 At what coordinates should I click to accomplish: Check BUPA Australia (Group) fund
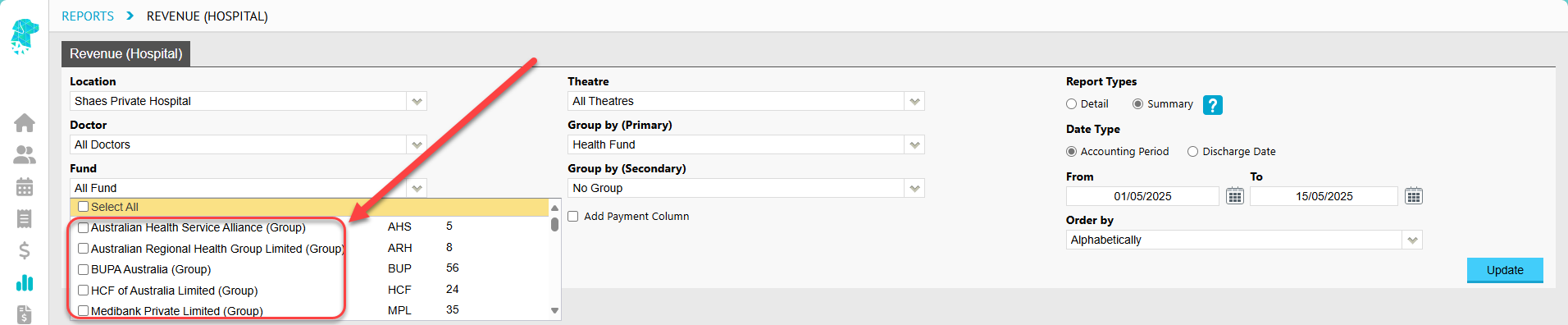click(83, 269)
